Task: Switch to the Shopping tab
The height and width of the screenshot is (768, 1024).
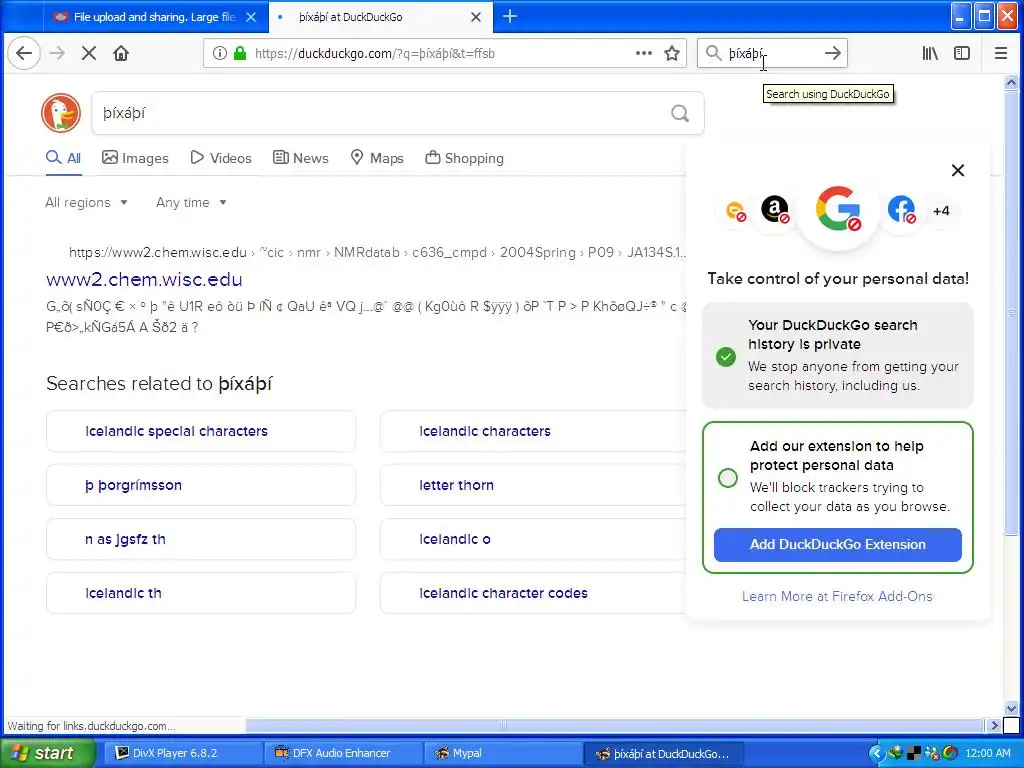Action: coord(464,158)
